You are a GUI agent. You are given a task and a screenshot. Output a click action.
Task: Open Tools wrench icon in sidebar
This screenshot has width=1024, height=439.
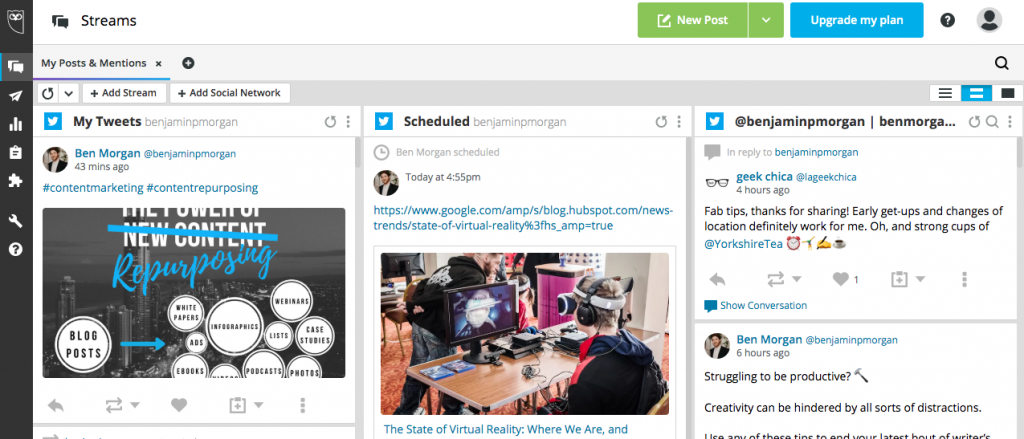16,221
